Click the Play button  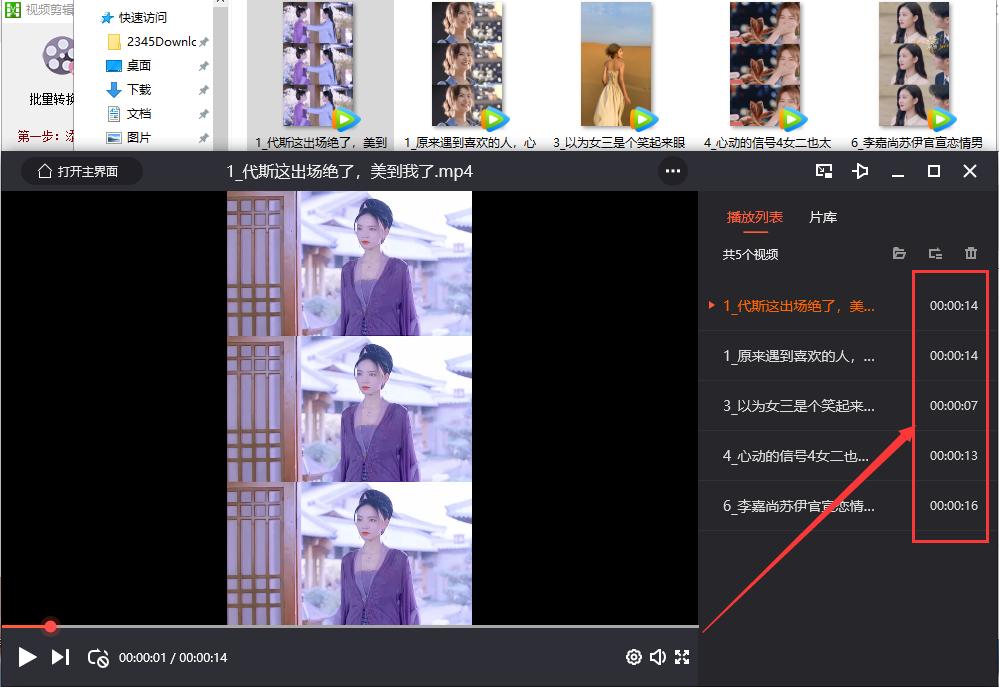[x=27, y=657]
